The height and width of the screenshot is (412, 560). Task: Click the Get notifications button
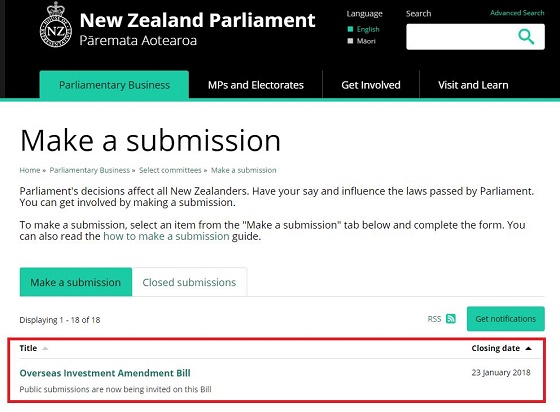tap(506, 319)
